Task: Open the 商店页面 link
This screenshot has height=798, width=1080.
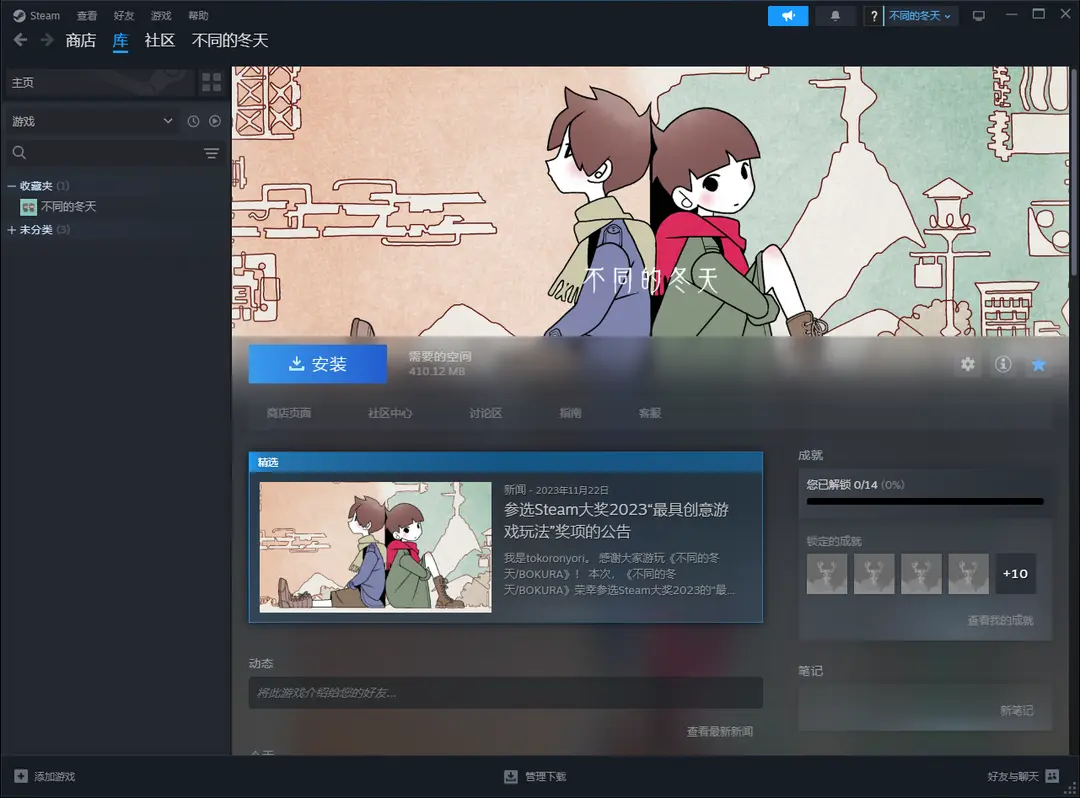Action: coord(289,413)
